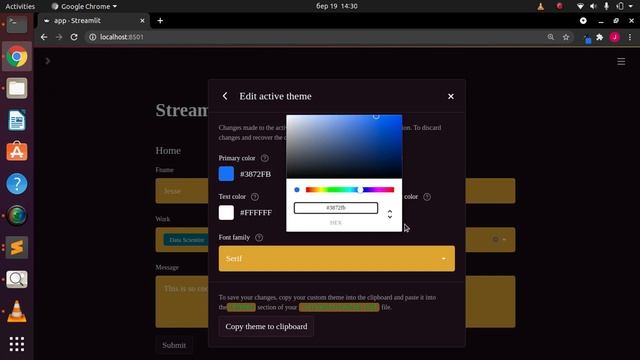The height and width of the screenshot is (360, 640).
Task: Open Streamlit hamburger menu
Action: pyautogui.click(x=621, y=61)
